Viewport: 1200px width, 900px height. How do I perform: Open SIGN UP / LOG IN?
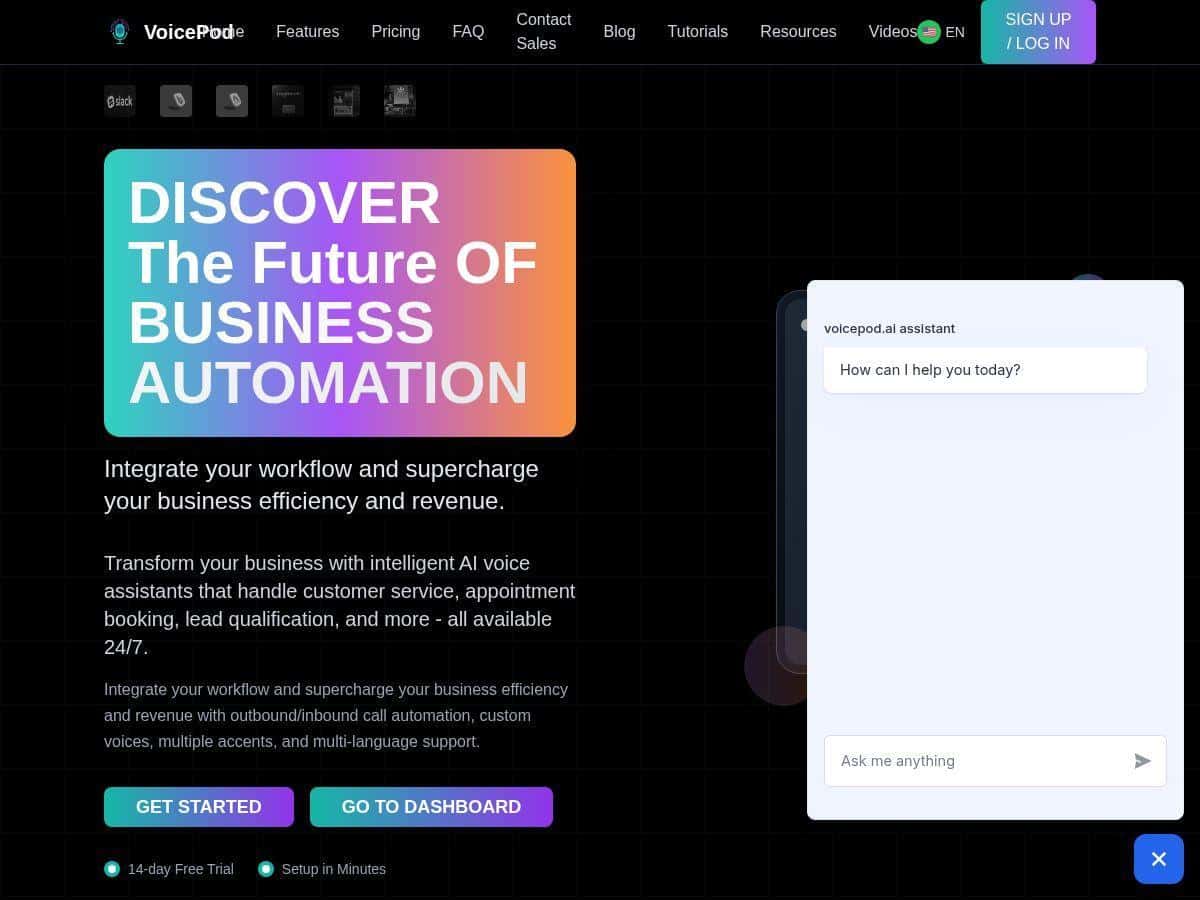(x=1038, y=31)
